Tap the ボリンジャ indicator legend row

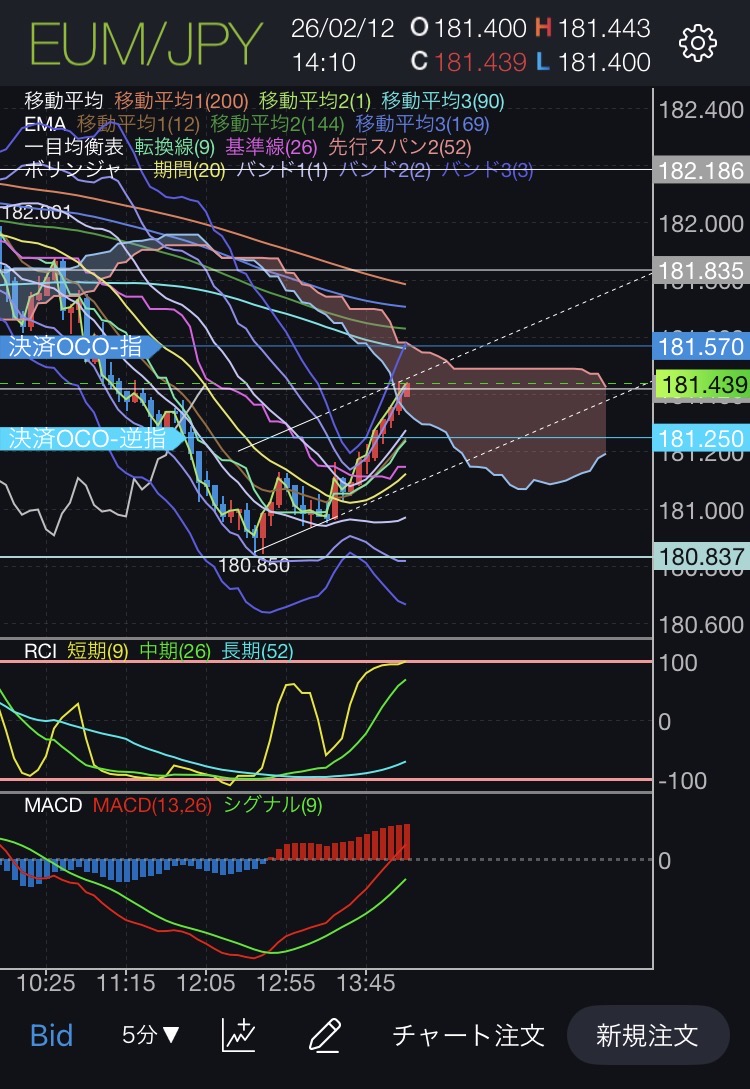[x=70, y=169]
